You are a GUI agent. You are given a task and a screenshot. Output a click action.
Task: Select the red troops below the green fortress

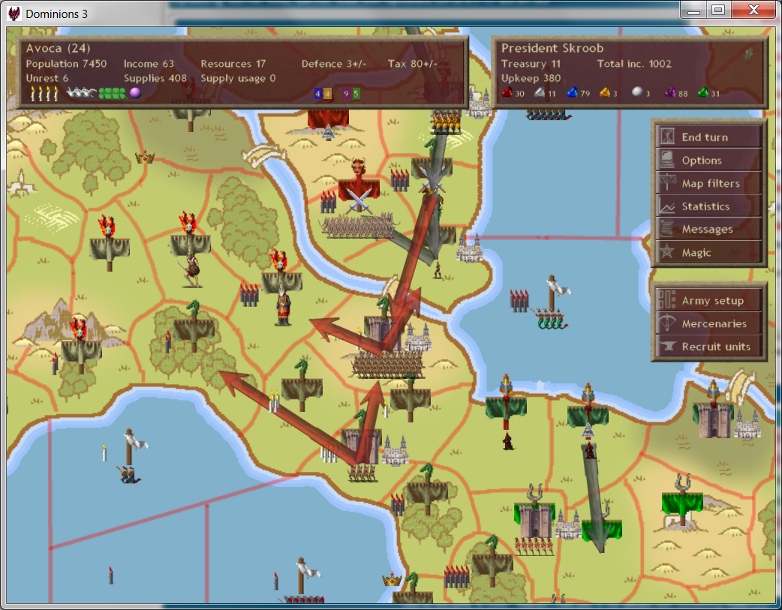click(534, 547)
